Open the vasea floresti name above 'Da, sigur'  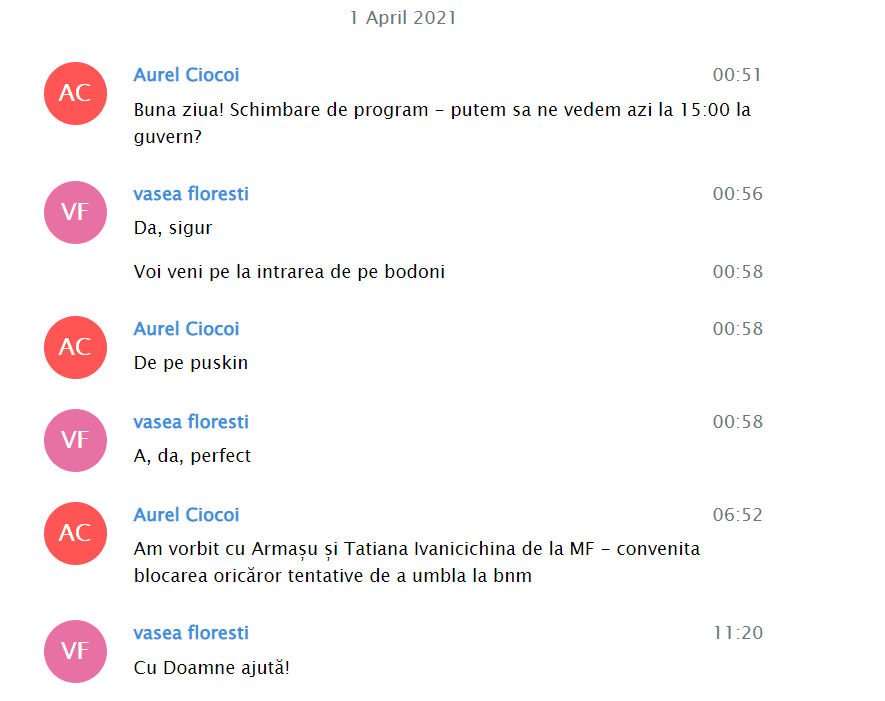coord(191,194)
